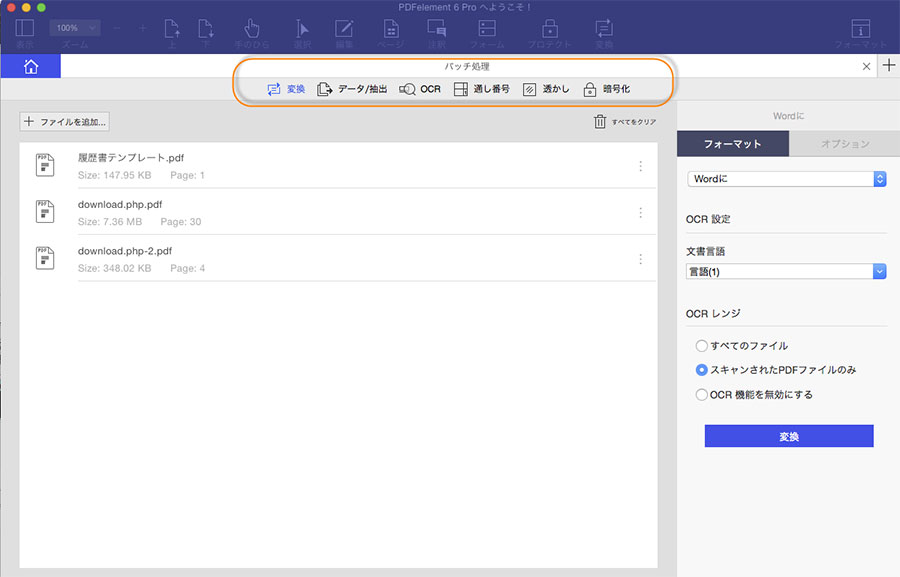The width and height of the screenshot is (900, 577).
Task: Open the ページ page tool
Action: (x=391, y=28)
